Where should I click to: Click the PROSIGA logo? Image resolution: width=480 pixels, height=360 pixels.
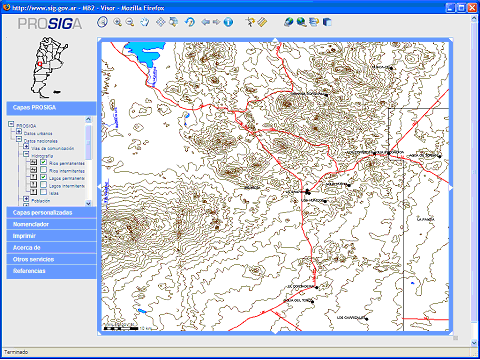click(x=50, y=24)
